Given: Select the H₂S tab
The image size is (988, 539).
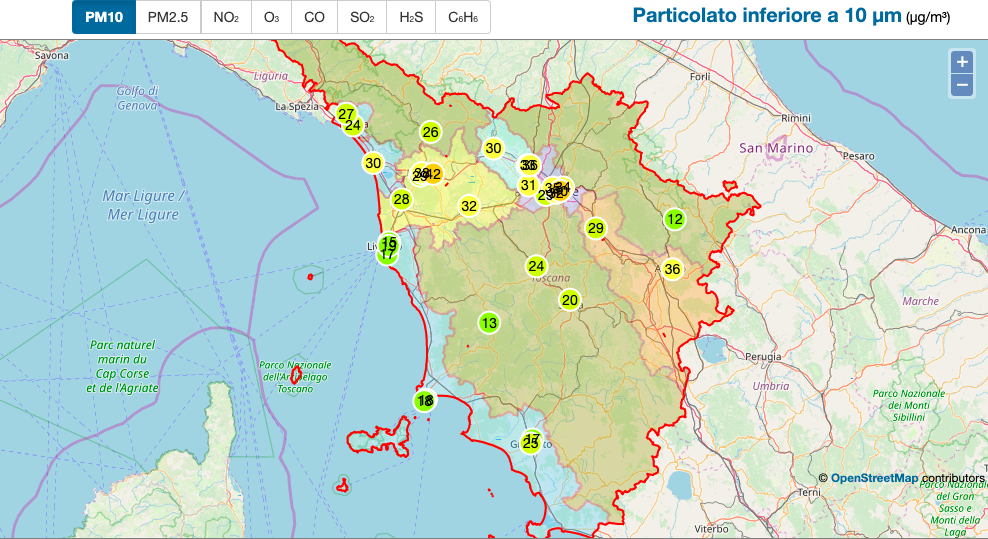Looking at the screenshot, I should pyautogui.click(x=410, y=17).
